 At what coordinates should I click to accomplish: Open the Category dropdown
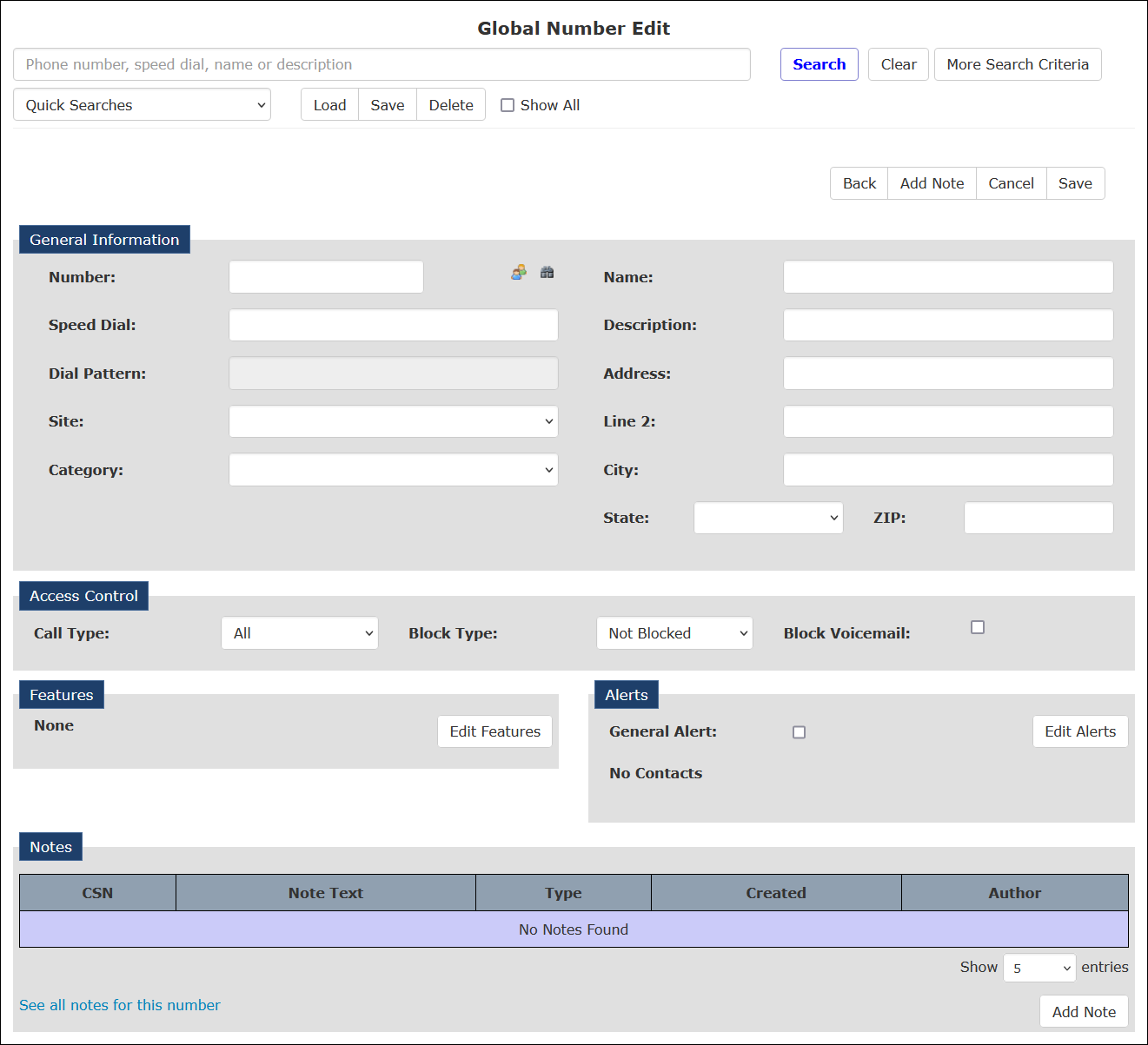394,470
